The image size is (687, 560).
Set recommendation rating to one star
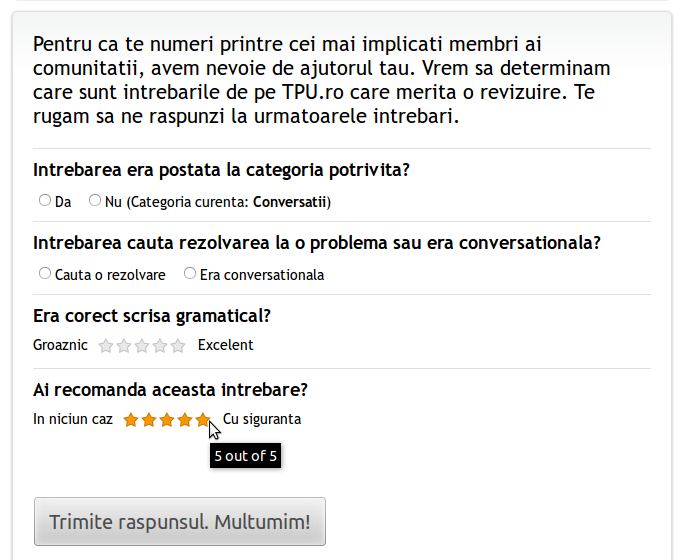(x=130, y=420)
